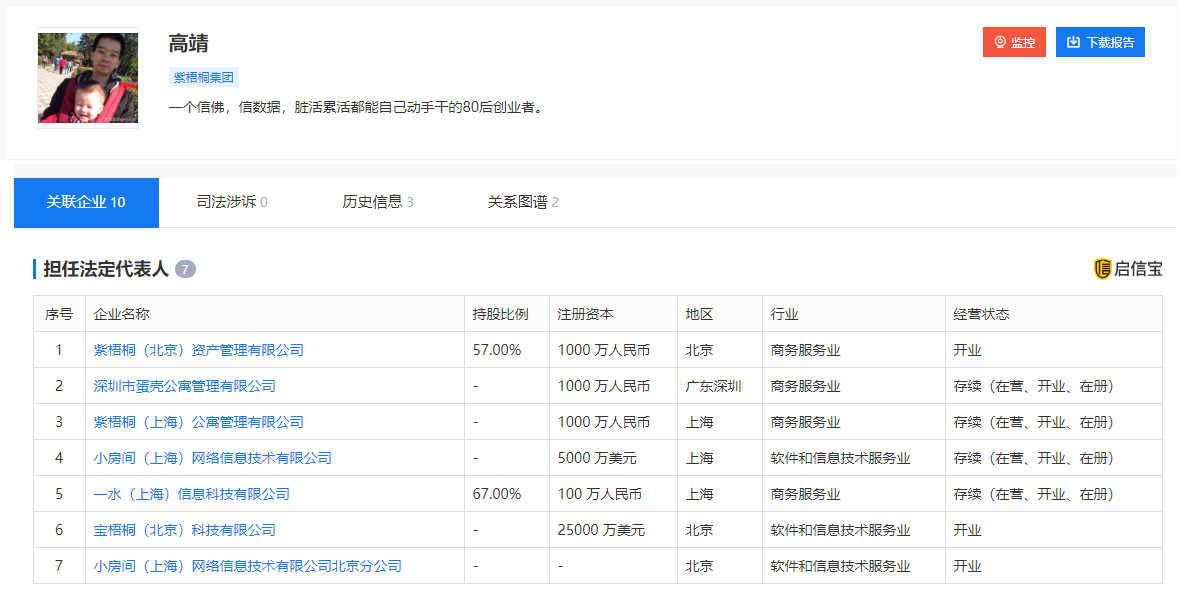Click the 下载报告 download report button

coord(1100,42)
